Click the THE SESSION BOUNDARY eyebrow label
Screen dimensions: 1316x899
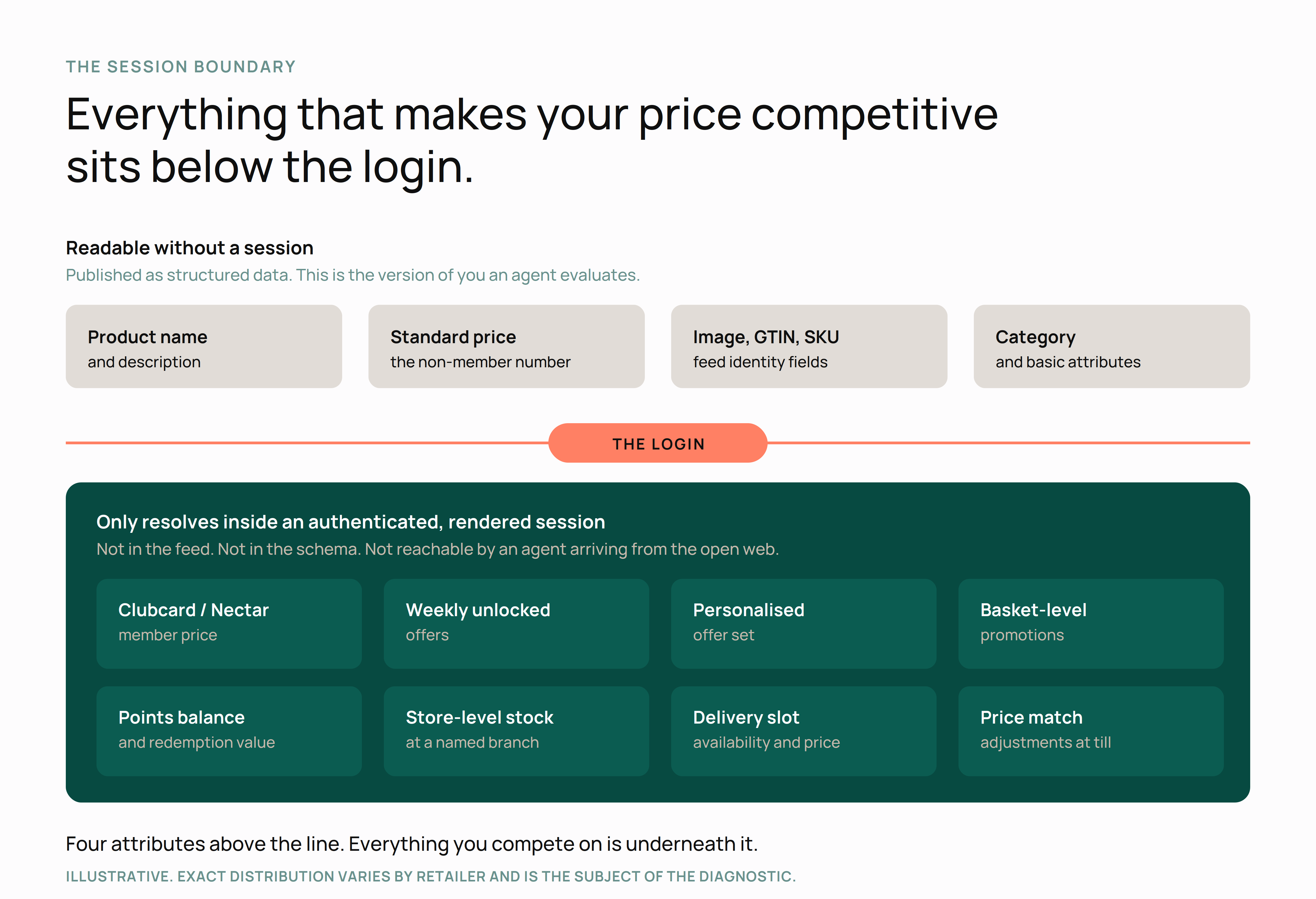[181, 67]
